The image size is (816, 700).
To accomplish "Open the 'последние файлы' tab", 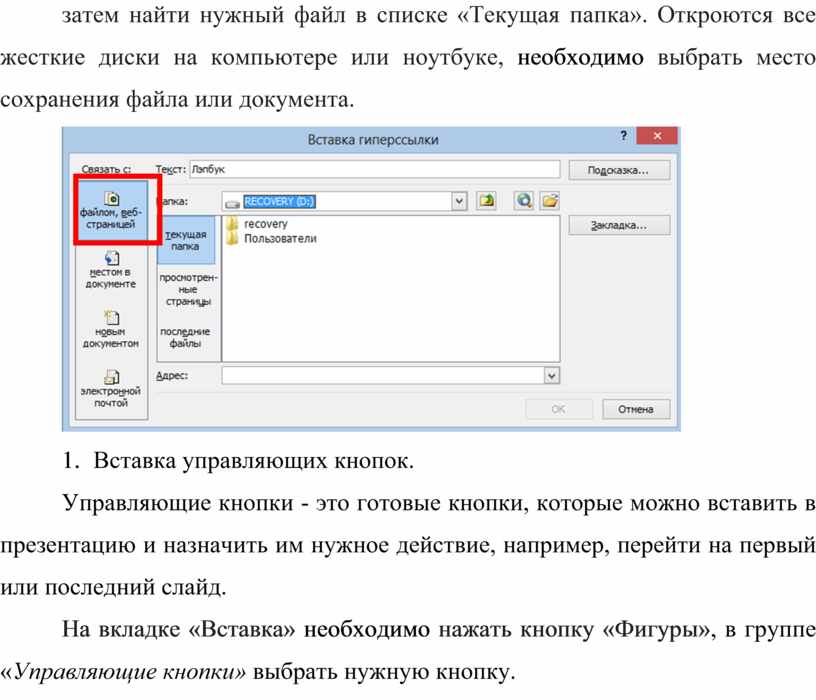I will [185, 337].
